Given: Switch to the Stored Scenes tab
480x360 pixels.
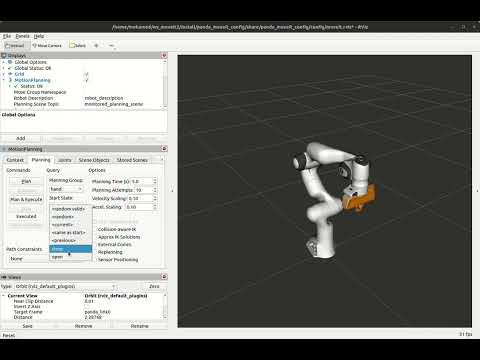Looking at the screenshot, I should (x=132, y=160).
